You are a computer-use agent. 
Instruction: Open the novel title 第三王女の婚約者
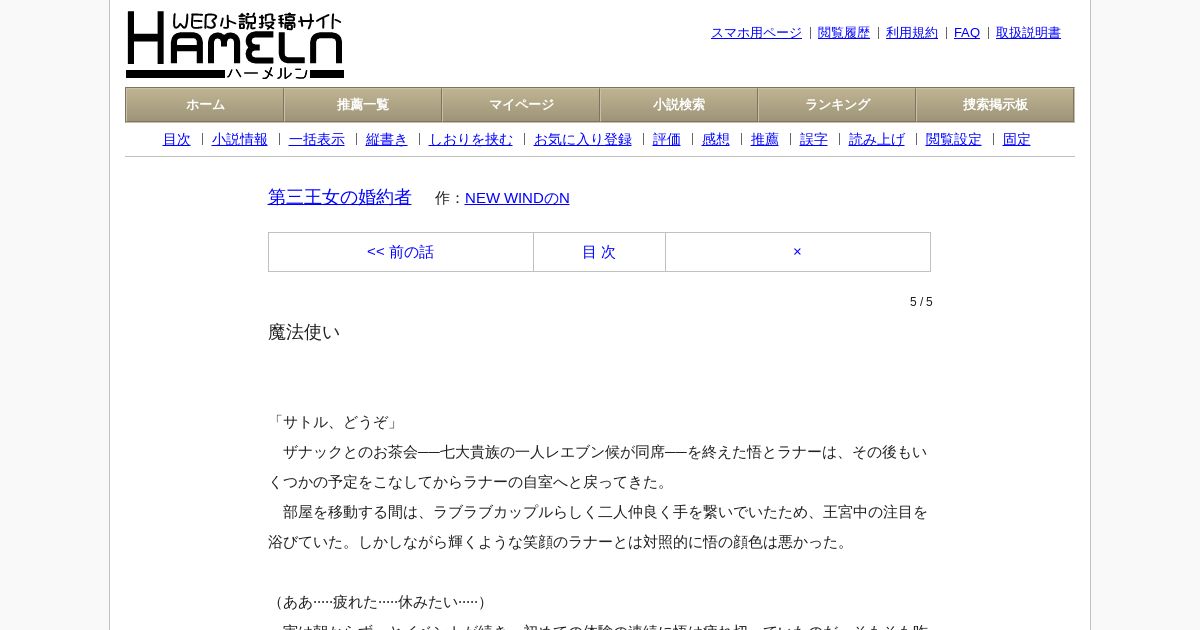point(340,197)
